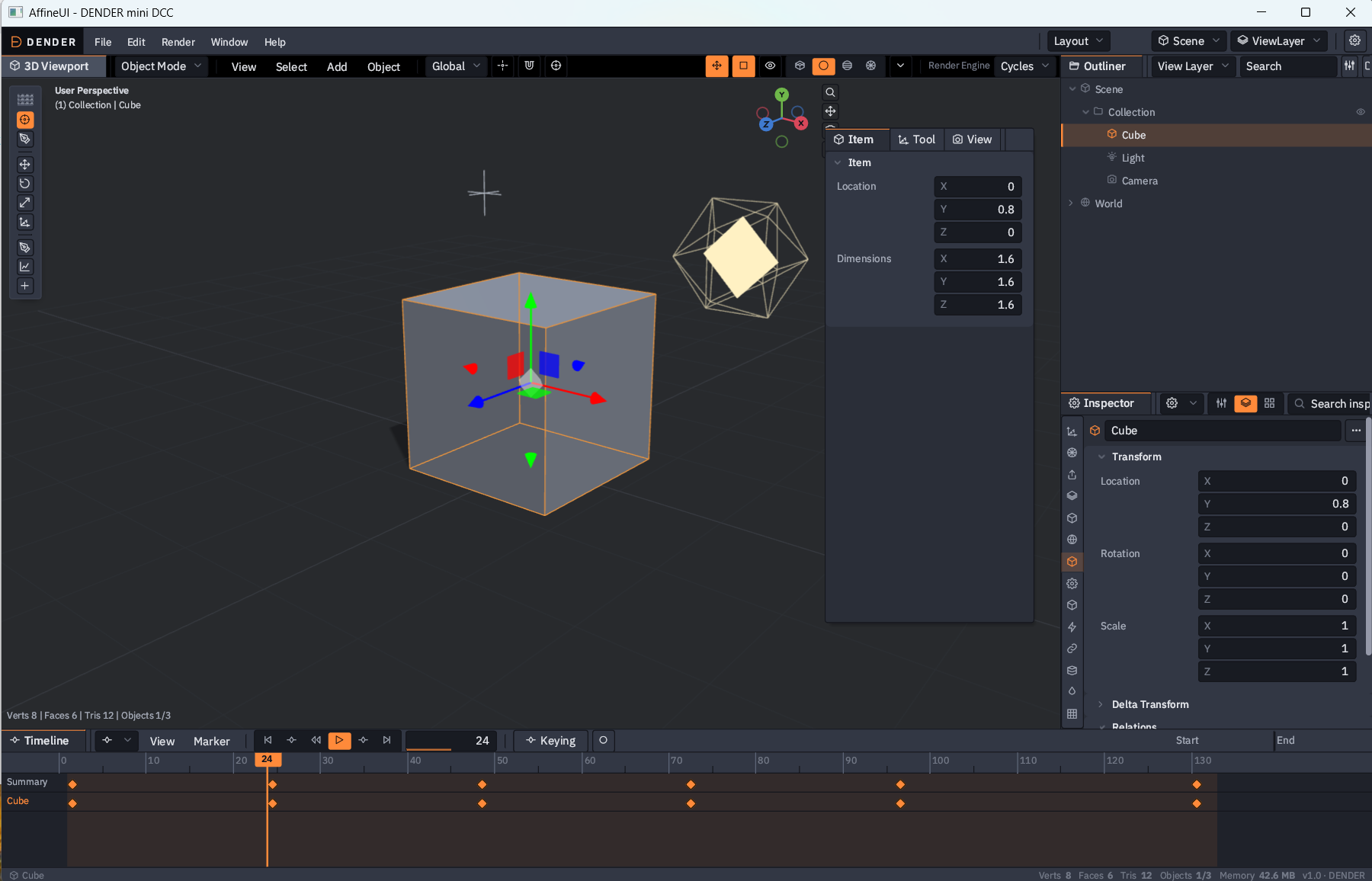
Task: Click the Cube keyframe at frame 48
Action: tap(482, 803)
